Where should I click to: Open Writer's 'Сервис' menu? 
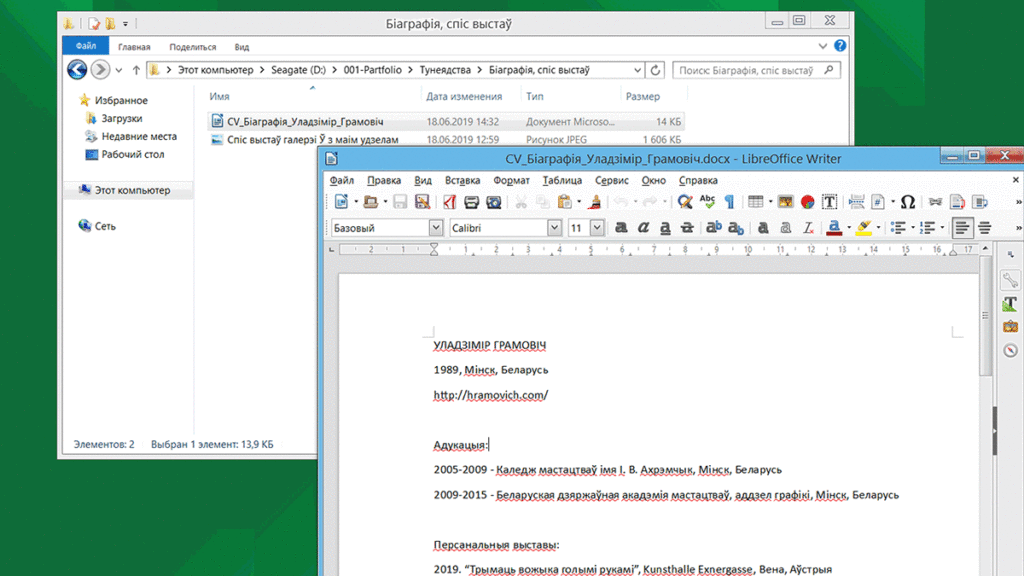[612, 180]
